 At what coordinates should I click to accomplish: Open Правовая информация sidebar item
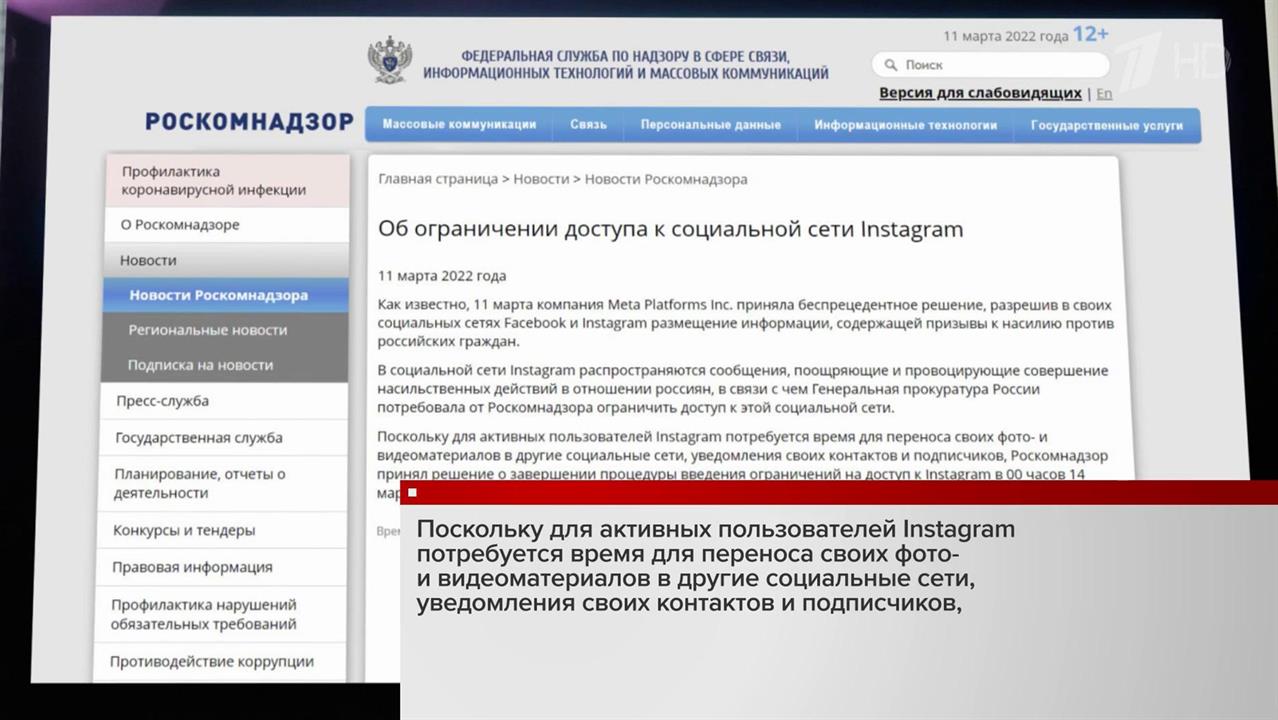pyautogui.click(x=220, y=567)
